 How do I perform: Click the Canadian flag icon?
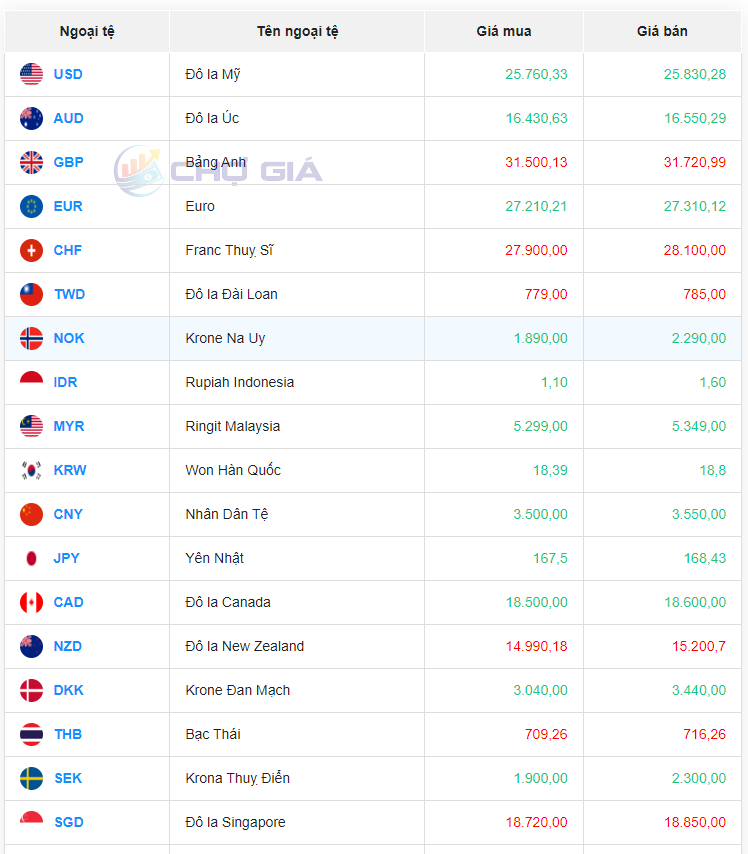(x=31, y=602)
